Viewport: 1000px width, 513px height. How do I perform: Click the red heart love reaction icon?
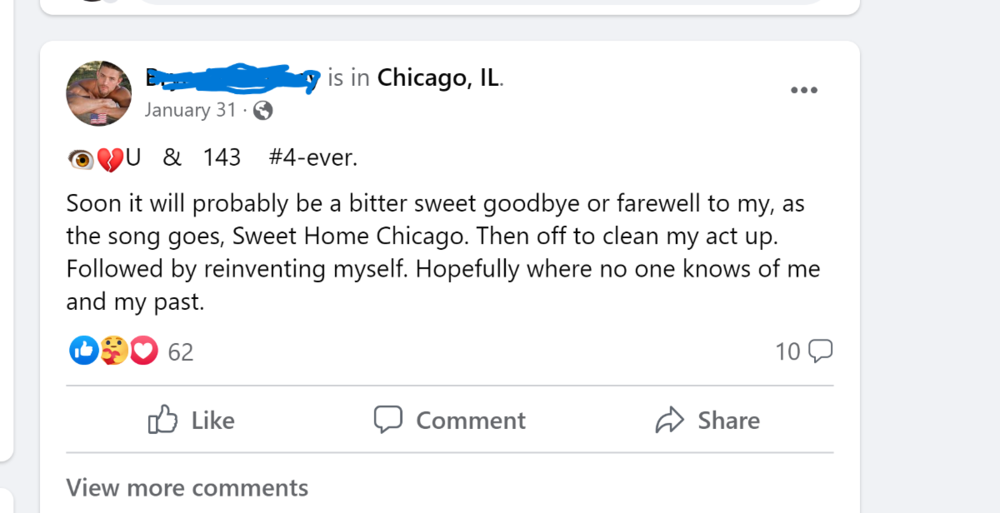pos(144,350)
